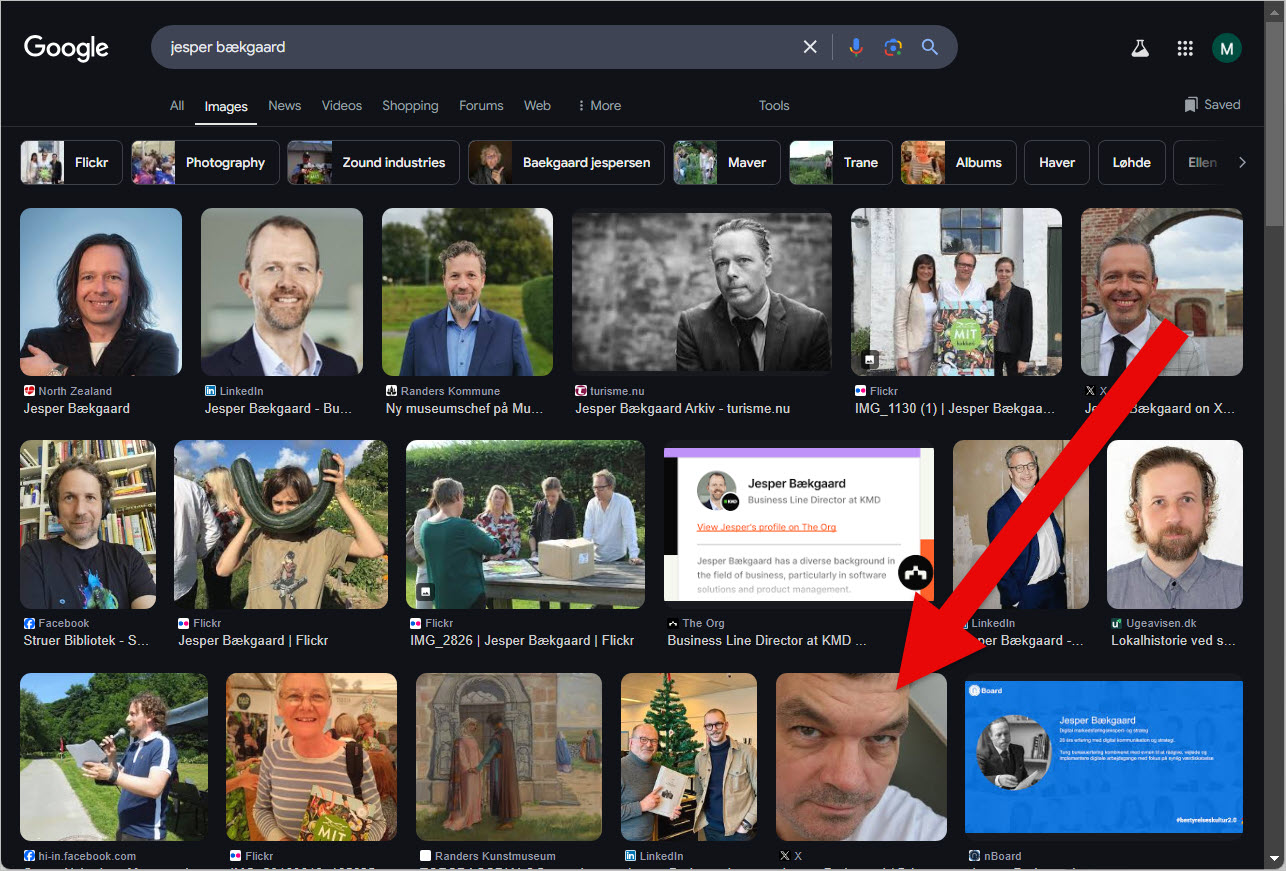Switch to Web results
Image resolution: width=1286 pixels, height=871 pixels.
(538, 105)
